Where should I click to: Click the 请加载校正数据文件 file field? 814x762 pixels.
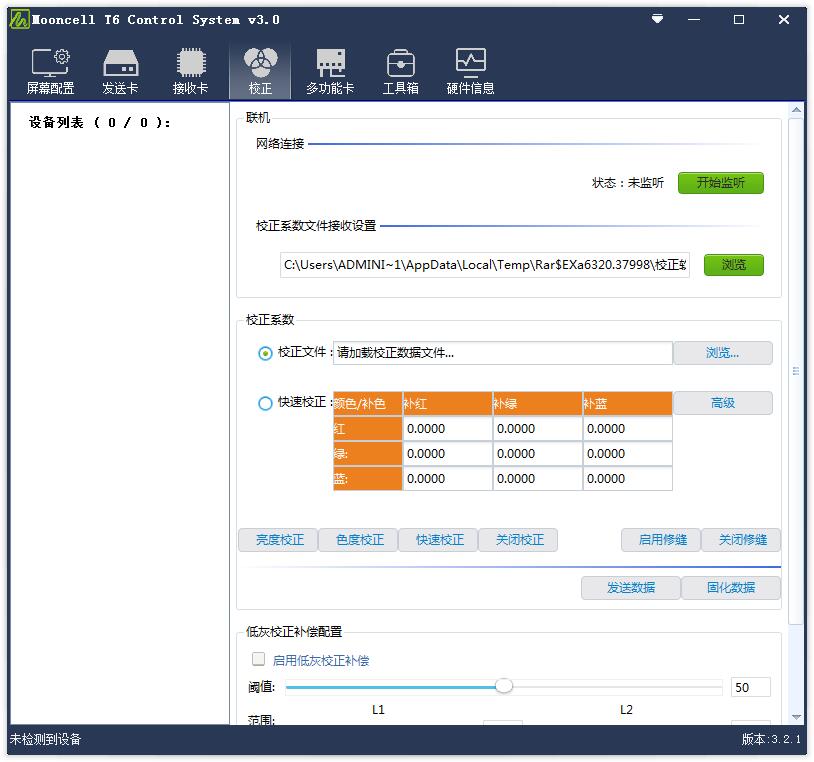click(503, 353)
